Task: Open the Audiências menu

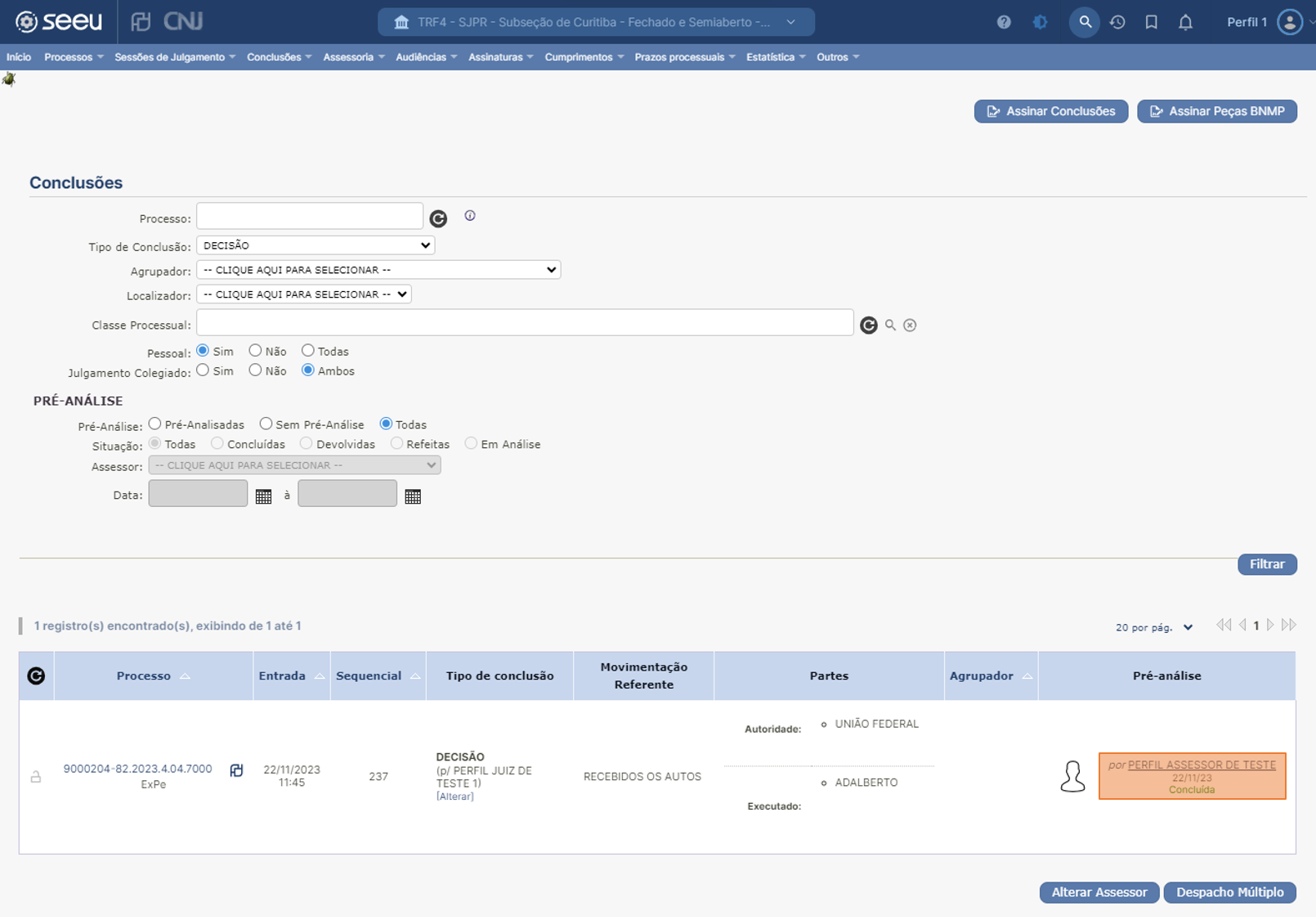Action: [x=426, y=57]
